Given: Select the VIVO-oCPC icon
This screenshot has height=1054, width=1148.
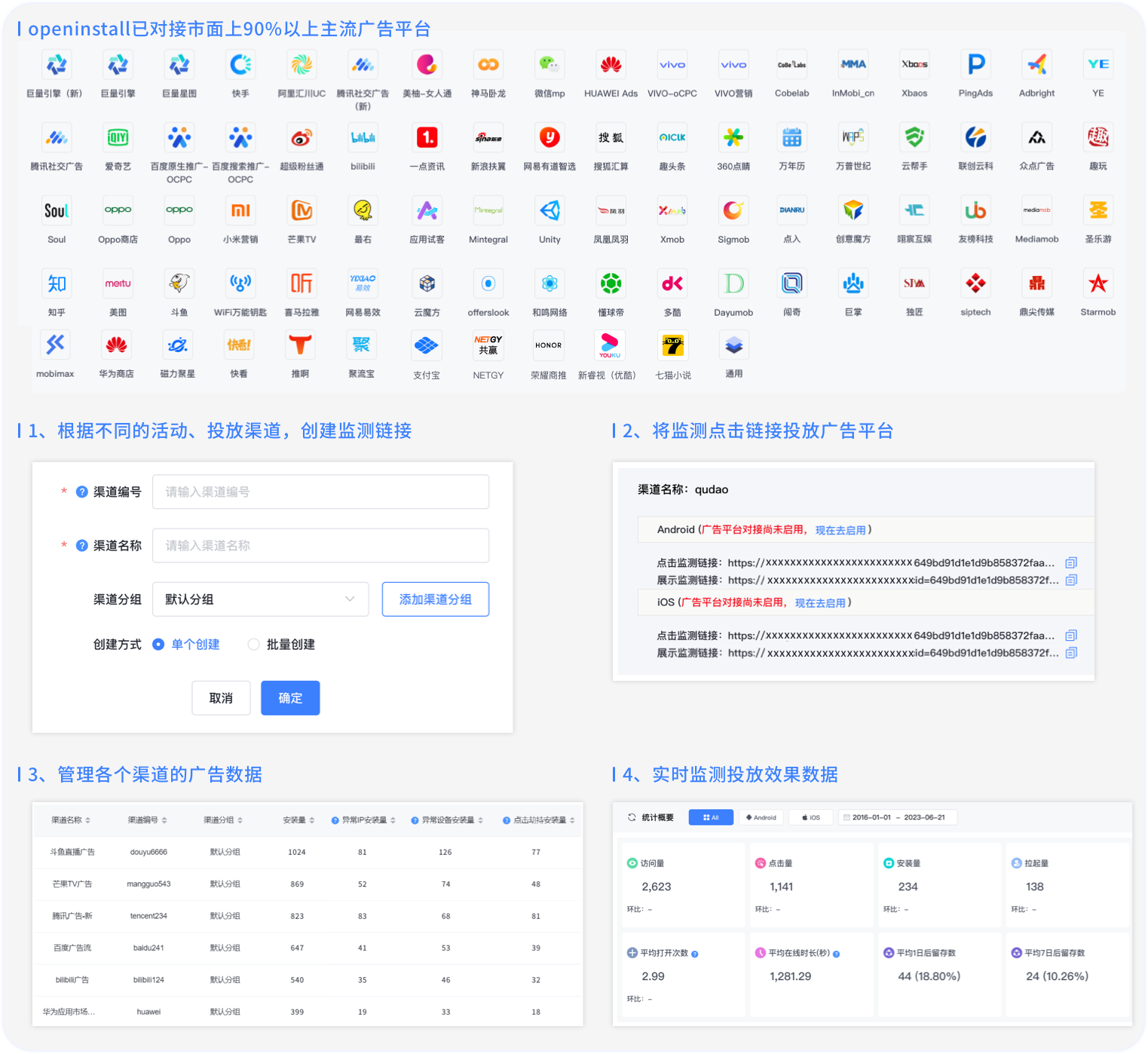Looking at the screenshot, I should point(672,65).
